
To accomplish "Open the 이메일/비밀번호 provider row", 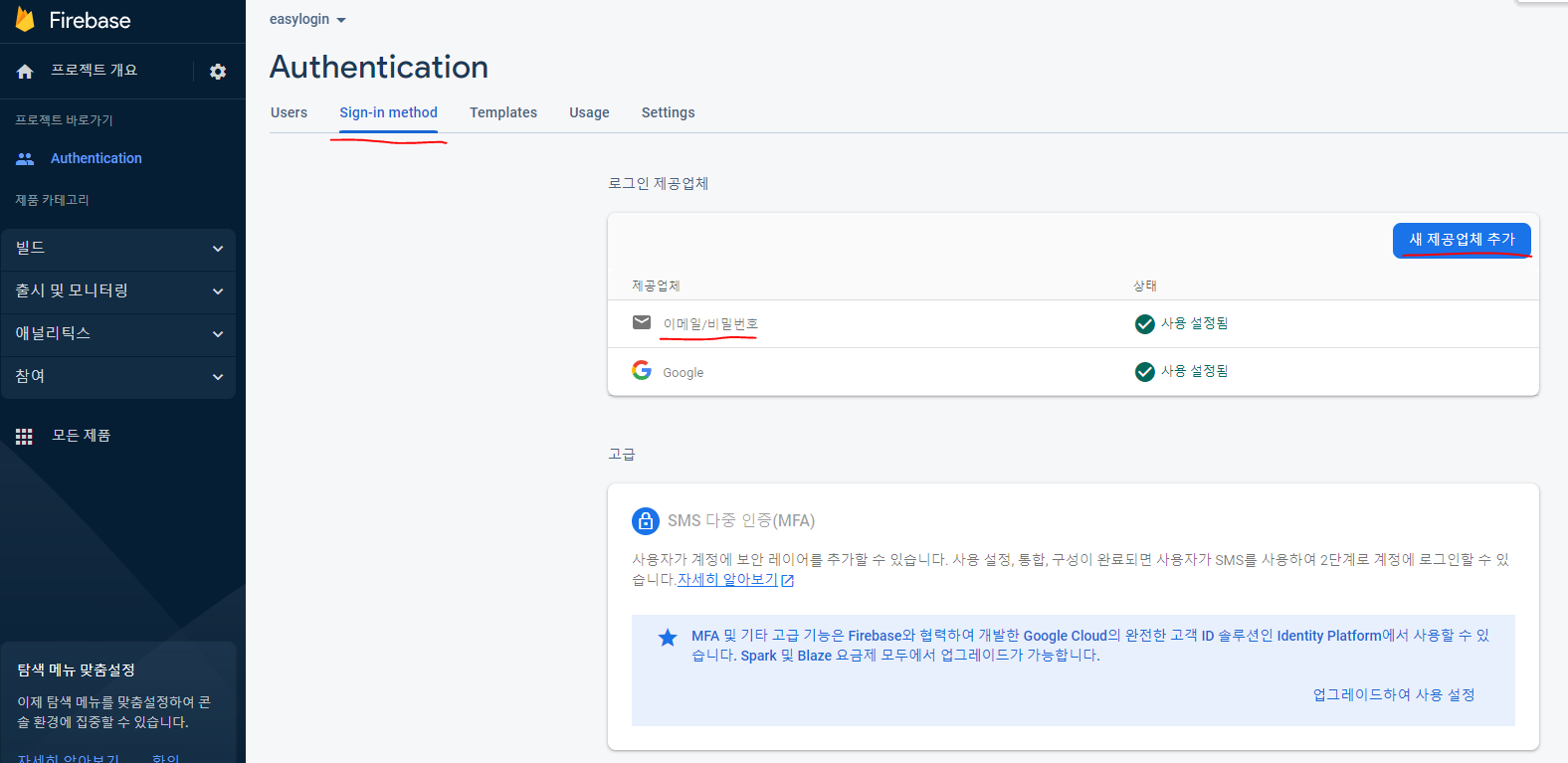I will tap(1074, 324).
